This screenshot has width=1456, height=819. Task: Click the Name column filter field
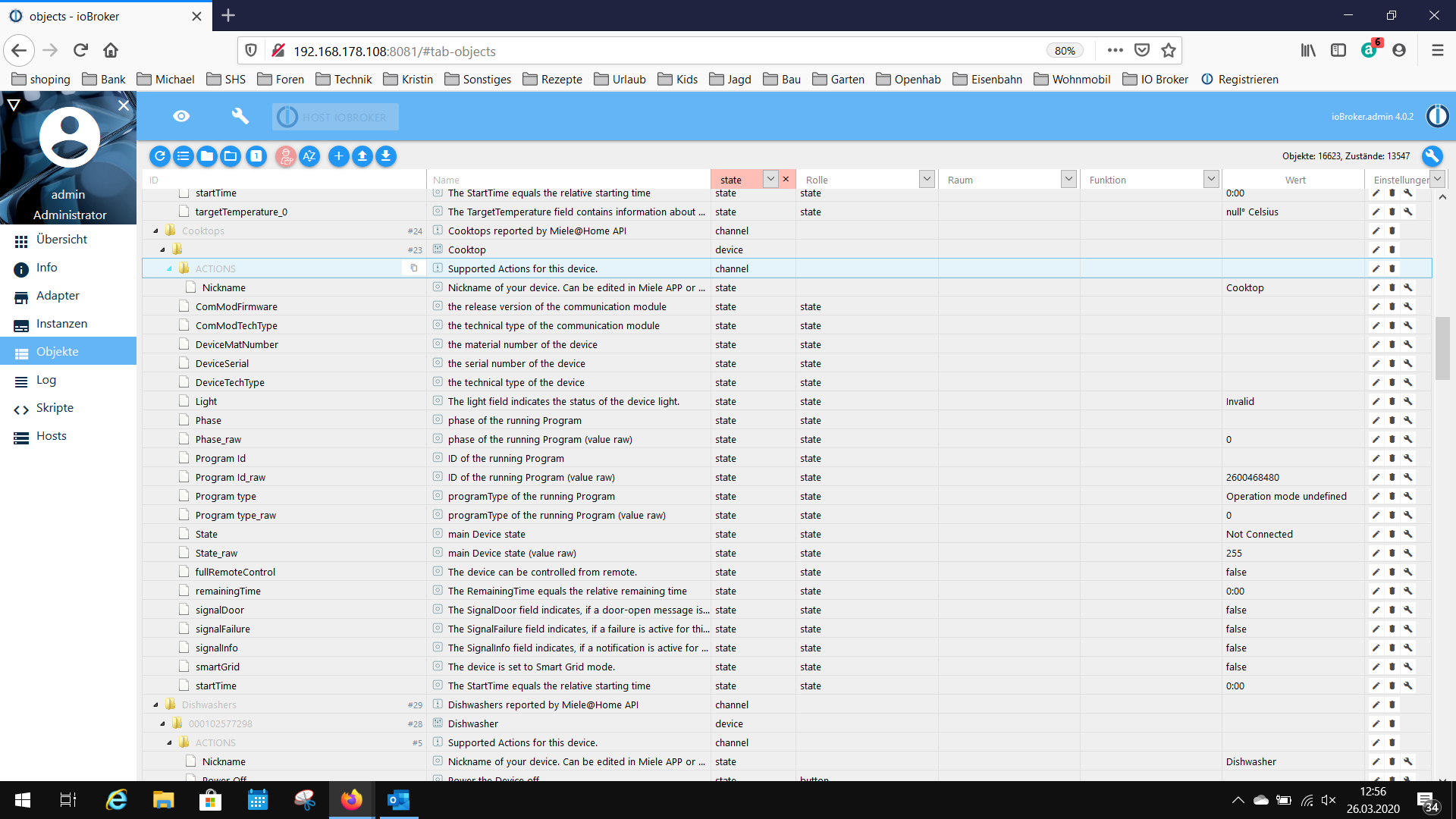569,180
